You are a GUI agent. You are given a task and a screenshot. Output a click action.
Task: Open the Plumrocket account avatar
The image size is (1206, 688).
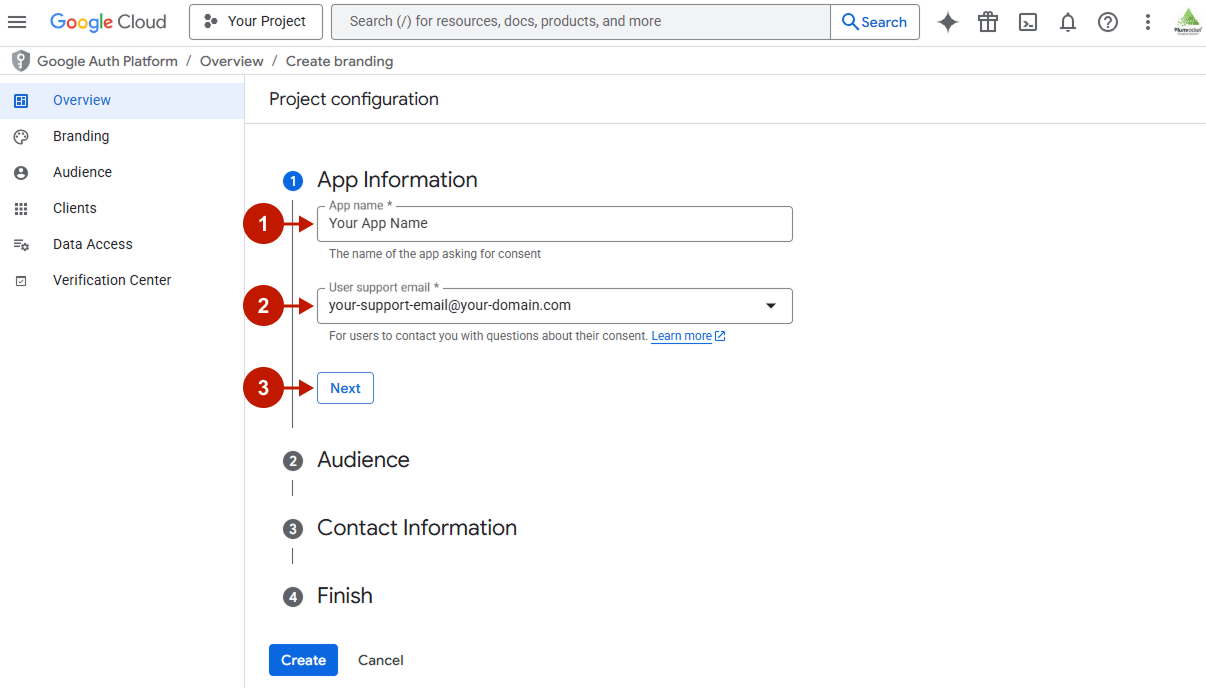tap(1187, 21)
